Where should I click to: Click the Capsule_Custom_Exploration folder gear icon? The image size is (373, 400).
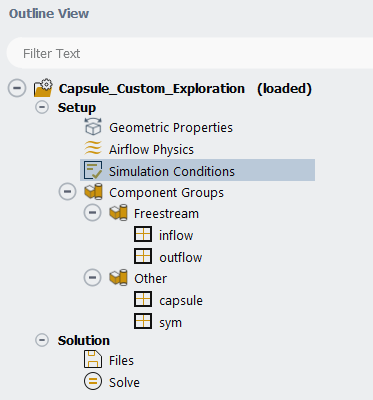coord(43,88)
